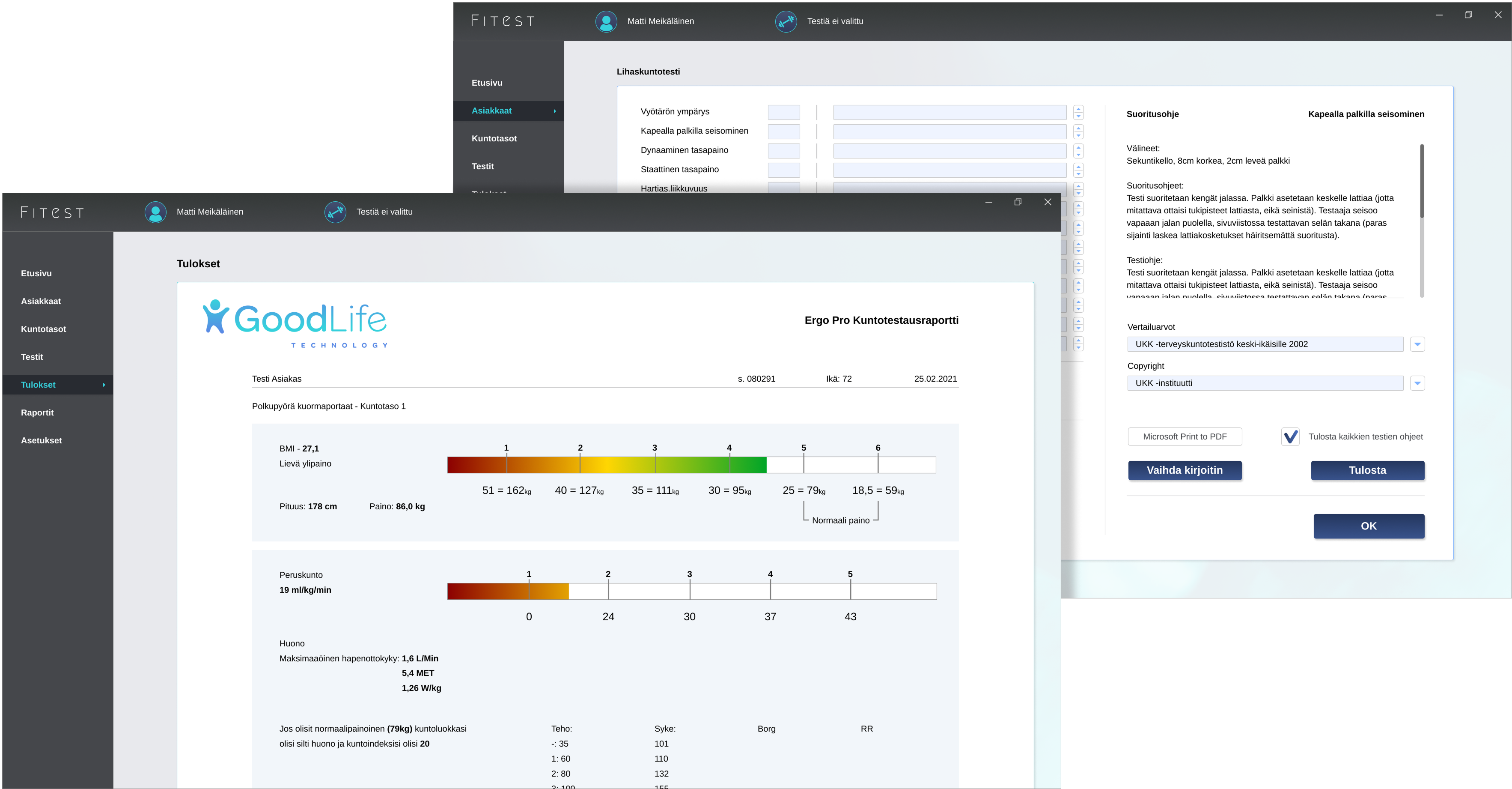The width and height of the screenshot is (1512, 789).
Task: Click the Tulosta button
Action: 1367,470
